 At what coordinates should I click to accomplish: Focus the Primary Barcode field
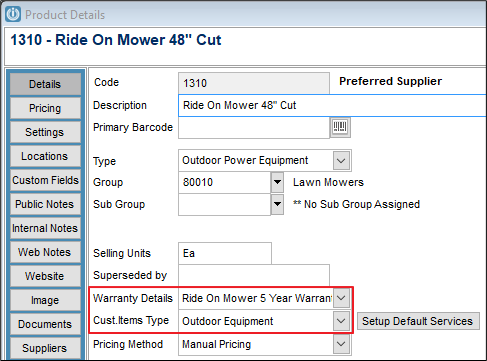tap(254, 127)
